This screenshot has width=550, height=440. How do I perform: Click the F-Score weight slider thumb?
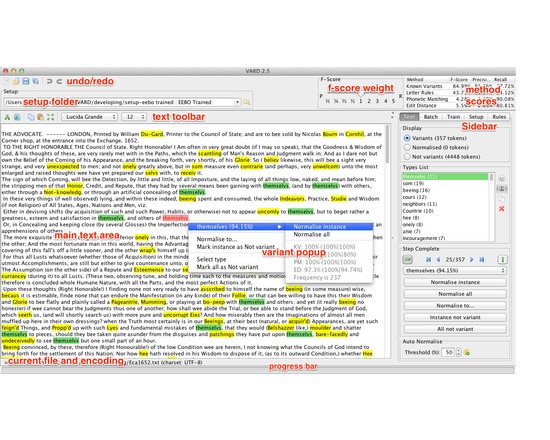pyautogui.click(x=361, y=95)
